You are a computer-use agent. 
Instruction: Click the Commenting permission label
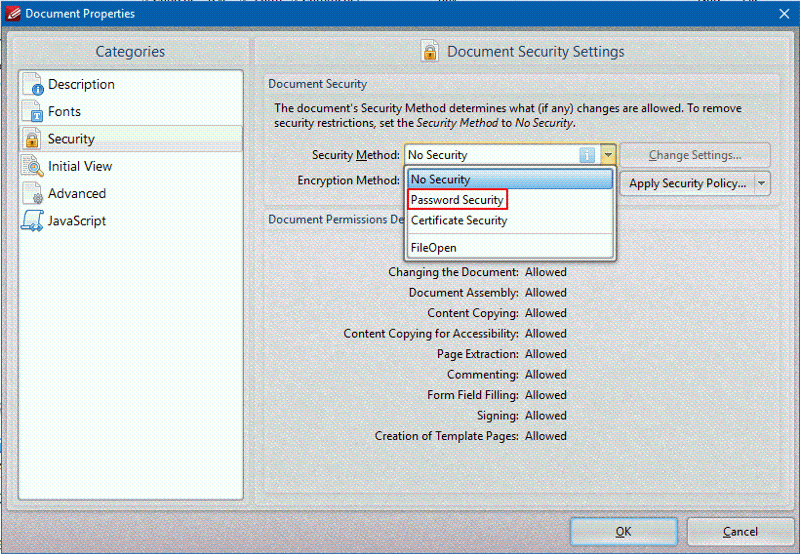pyautogui.click(x=483, y=374)
